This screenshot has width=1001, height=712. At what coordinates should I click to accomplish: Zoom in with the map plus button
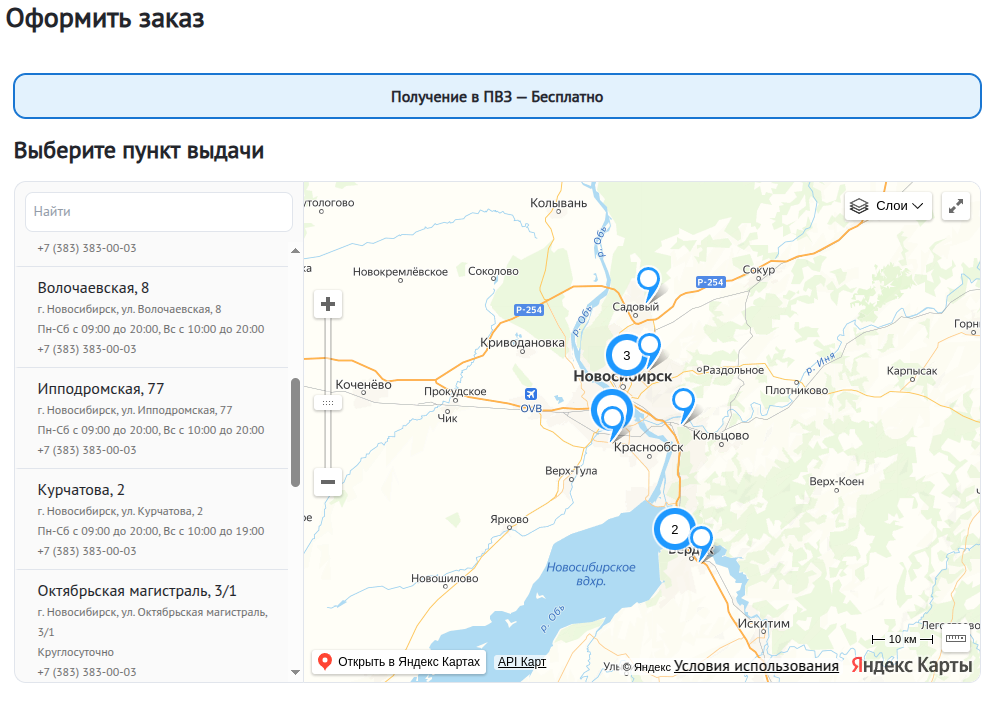tap(328, 304)
